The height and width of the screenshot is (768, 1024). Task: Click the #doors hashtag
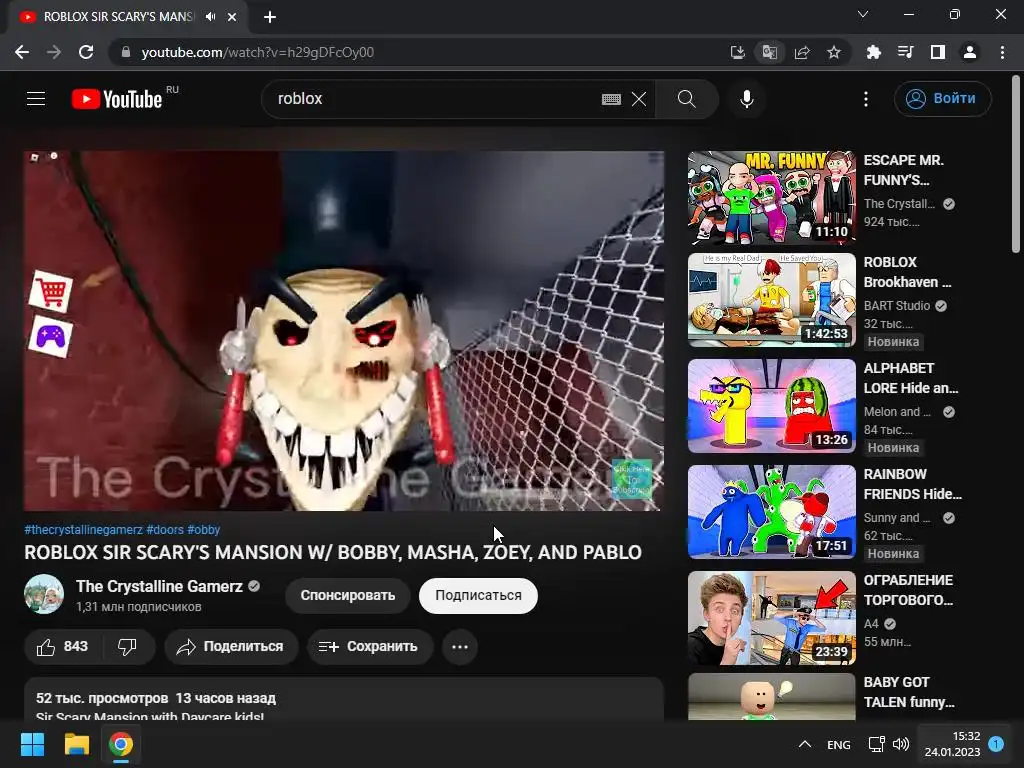pos(165,530)
